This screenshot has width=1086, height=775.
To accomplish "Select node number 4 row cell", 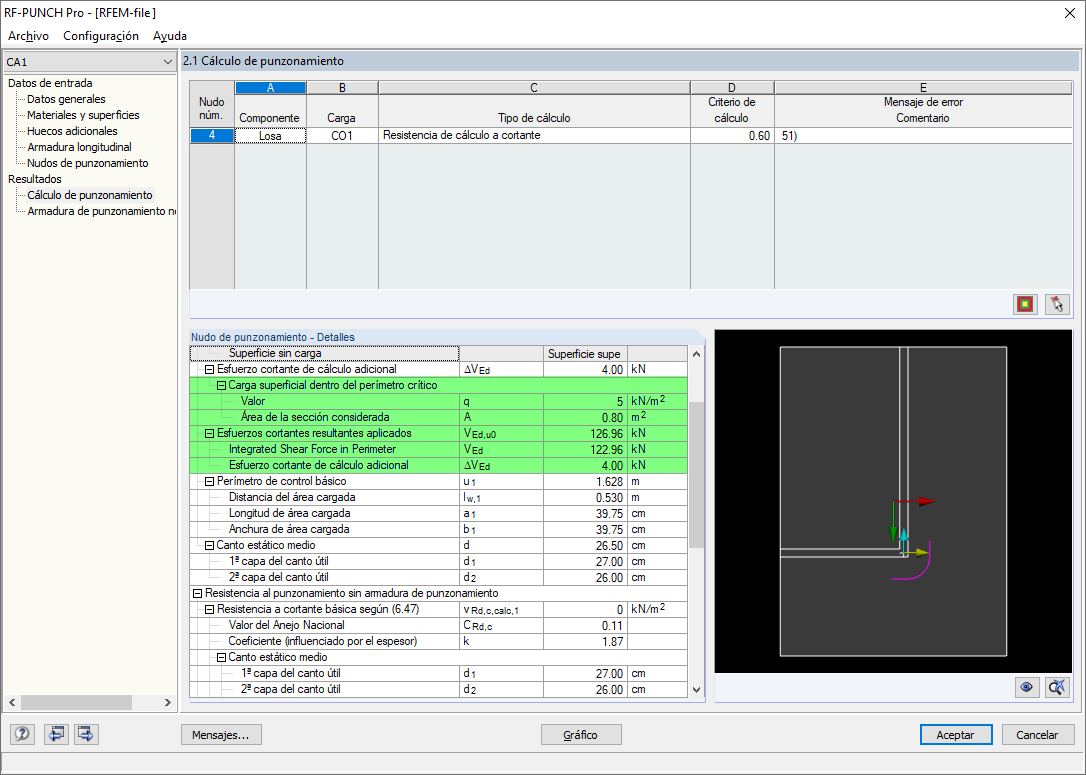I will [212, 136].
